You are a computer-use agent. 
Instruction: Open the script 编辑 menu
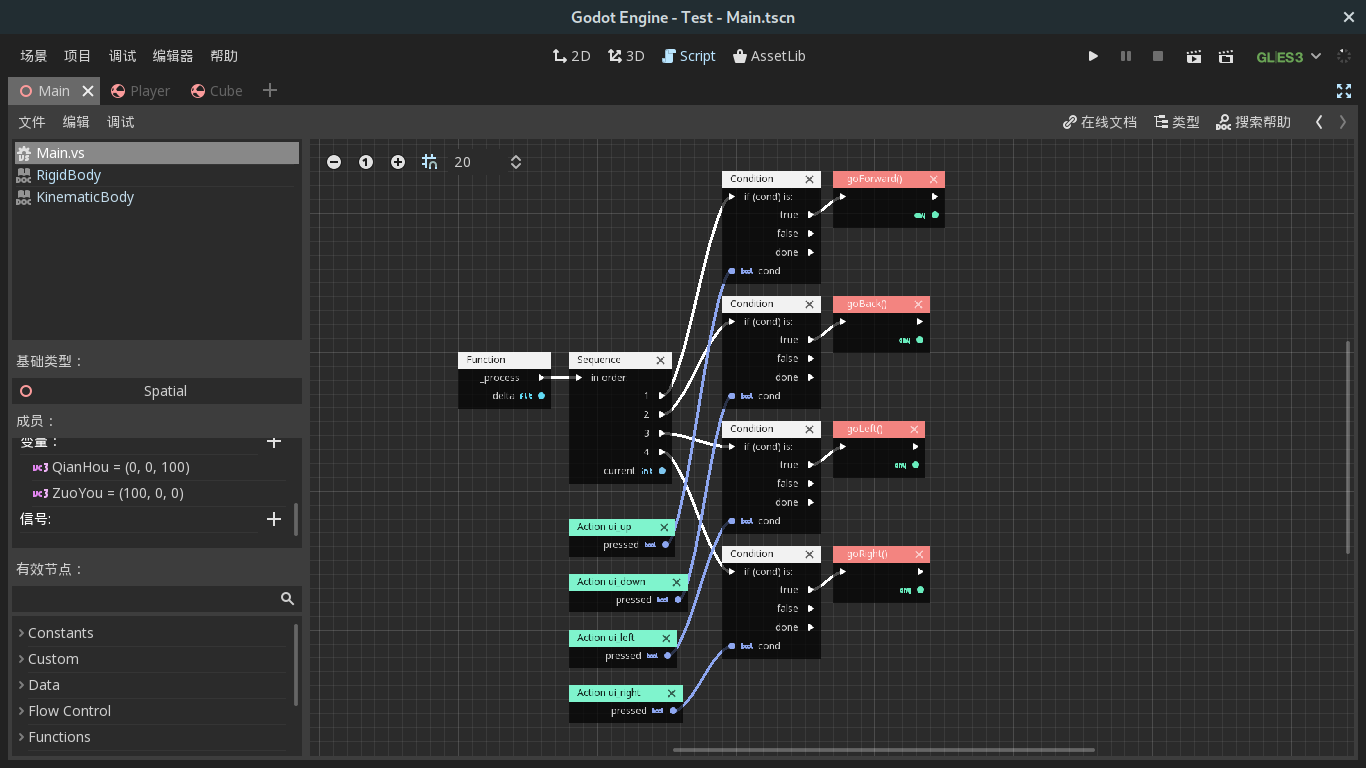(76, 122)
